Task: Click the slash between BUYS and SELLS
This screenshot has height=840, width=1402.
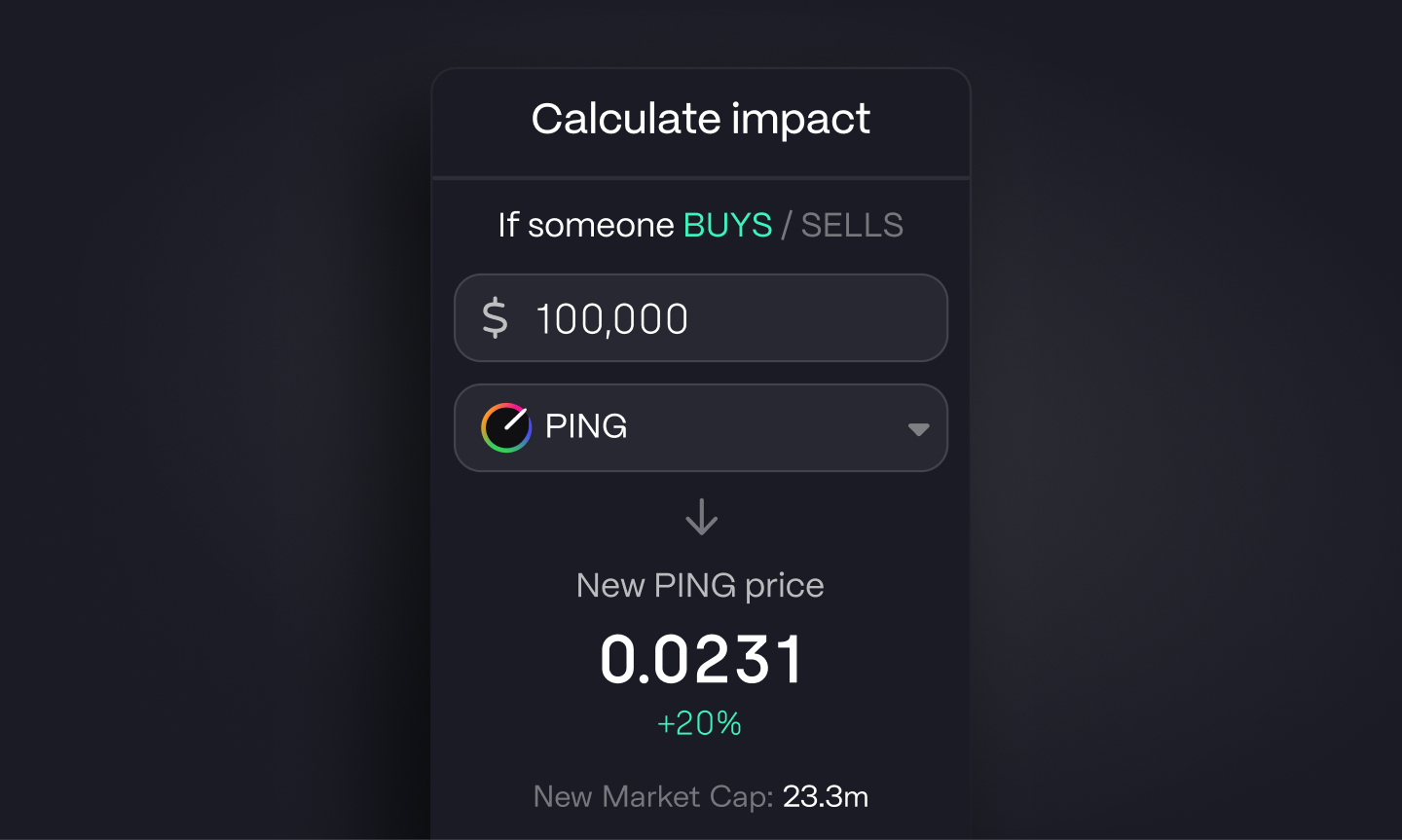Action: click(787, 225)
